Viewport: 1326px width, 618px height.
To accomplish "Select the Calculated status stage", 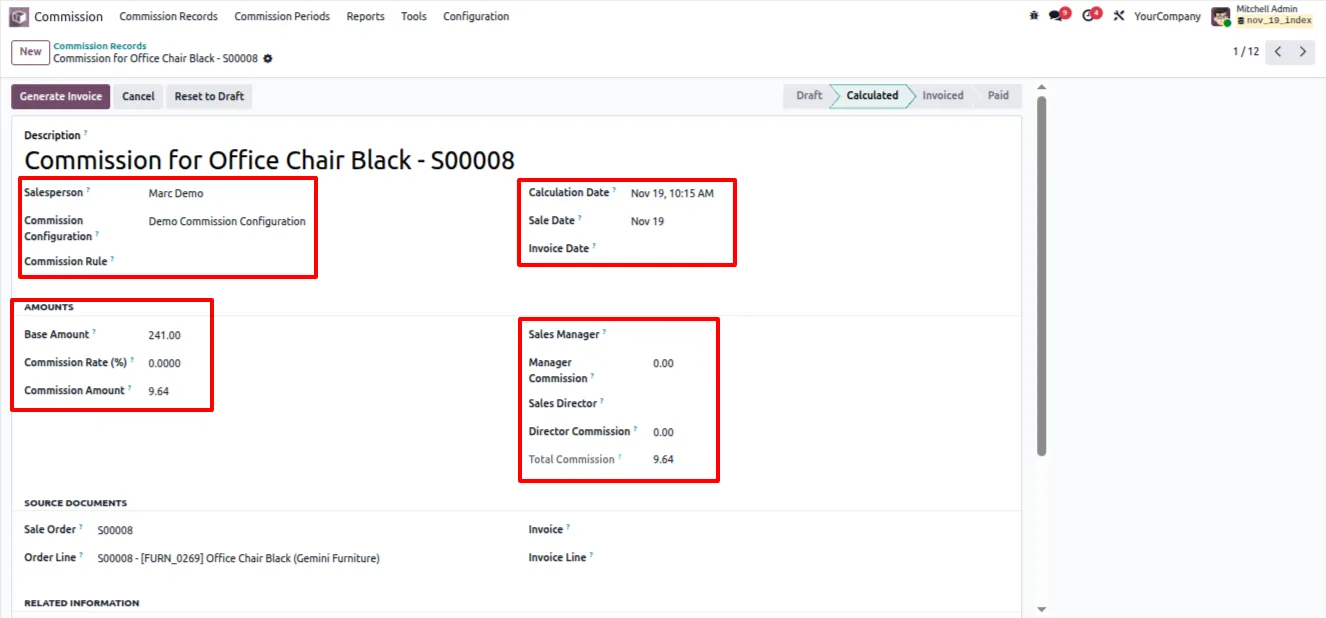I will pyautogui.click(x=872, y=96).
